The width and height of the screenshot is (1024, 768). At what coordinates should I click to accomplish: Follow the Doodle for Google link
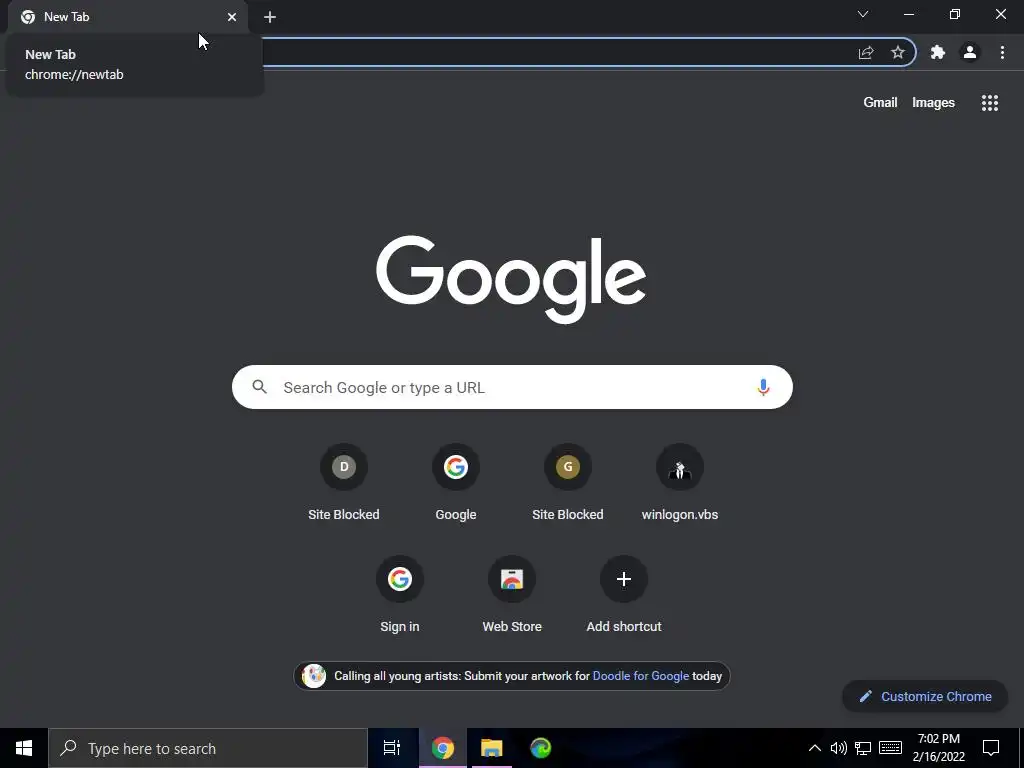click(641, 676)
